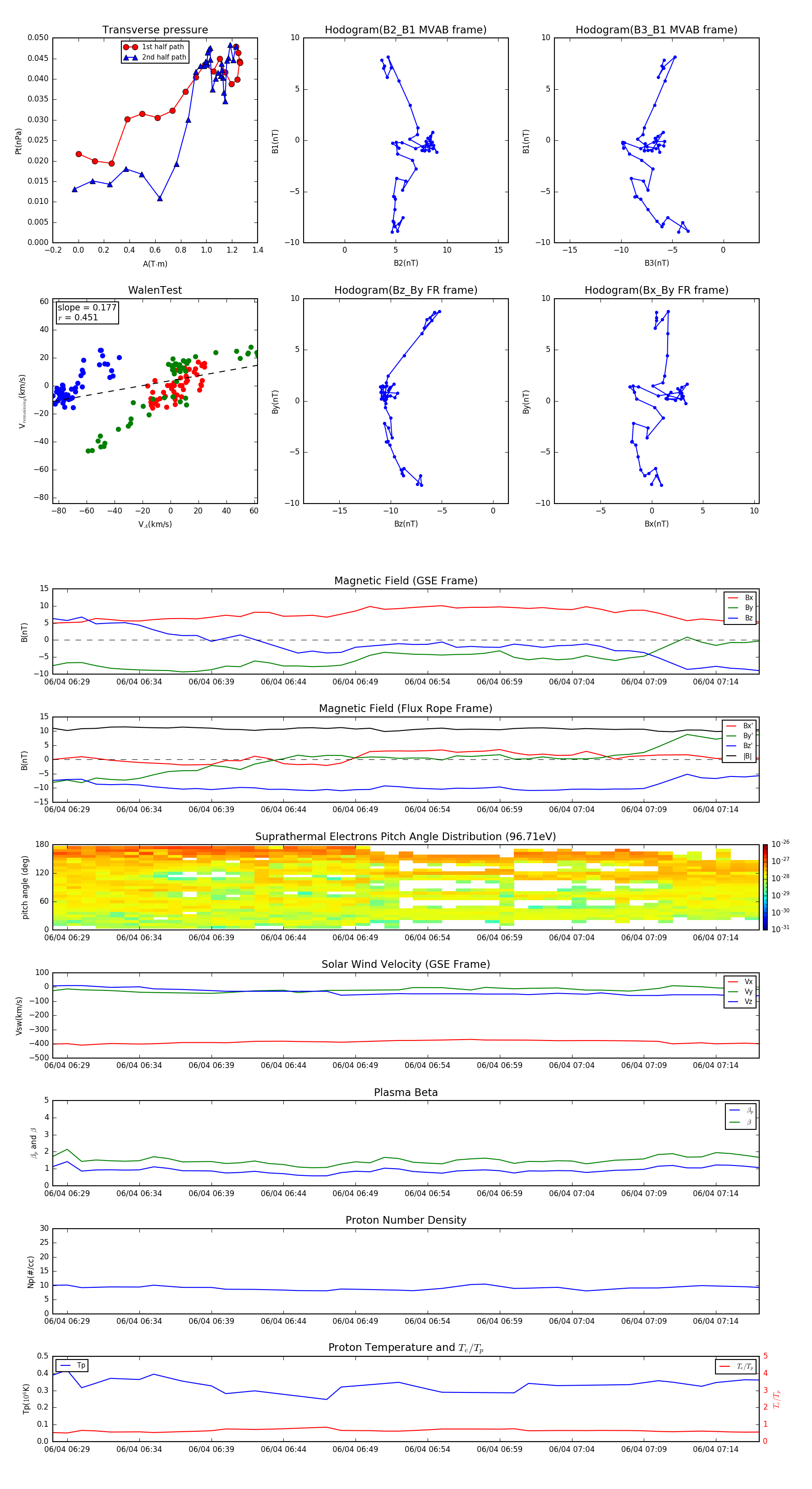Click the "V_remaining(km/s)" y-axis label
Image resolution: width=812 pixels, height=1489 pixels.
[x=22, y=401]
